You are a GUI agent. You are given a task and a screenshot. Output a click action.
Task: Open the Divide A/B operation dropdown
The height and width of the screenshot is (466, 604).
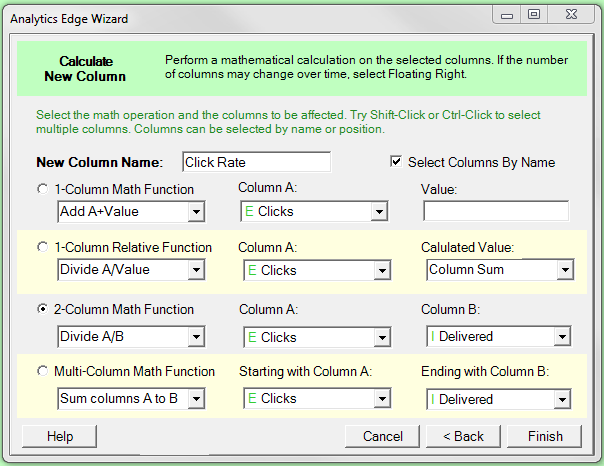pos(131,337)
